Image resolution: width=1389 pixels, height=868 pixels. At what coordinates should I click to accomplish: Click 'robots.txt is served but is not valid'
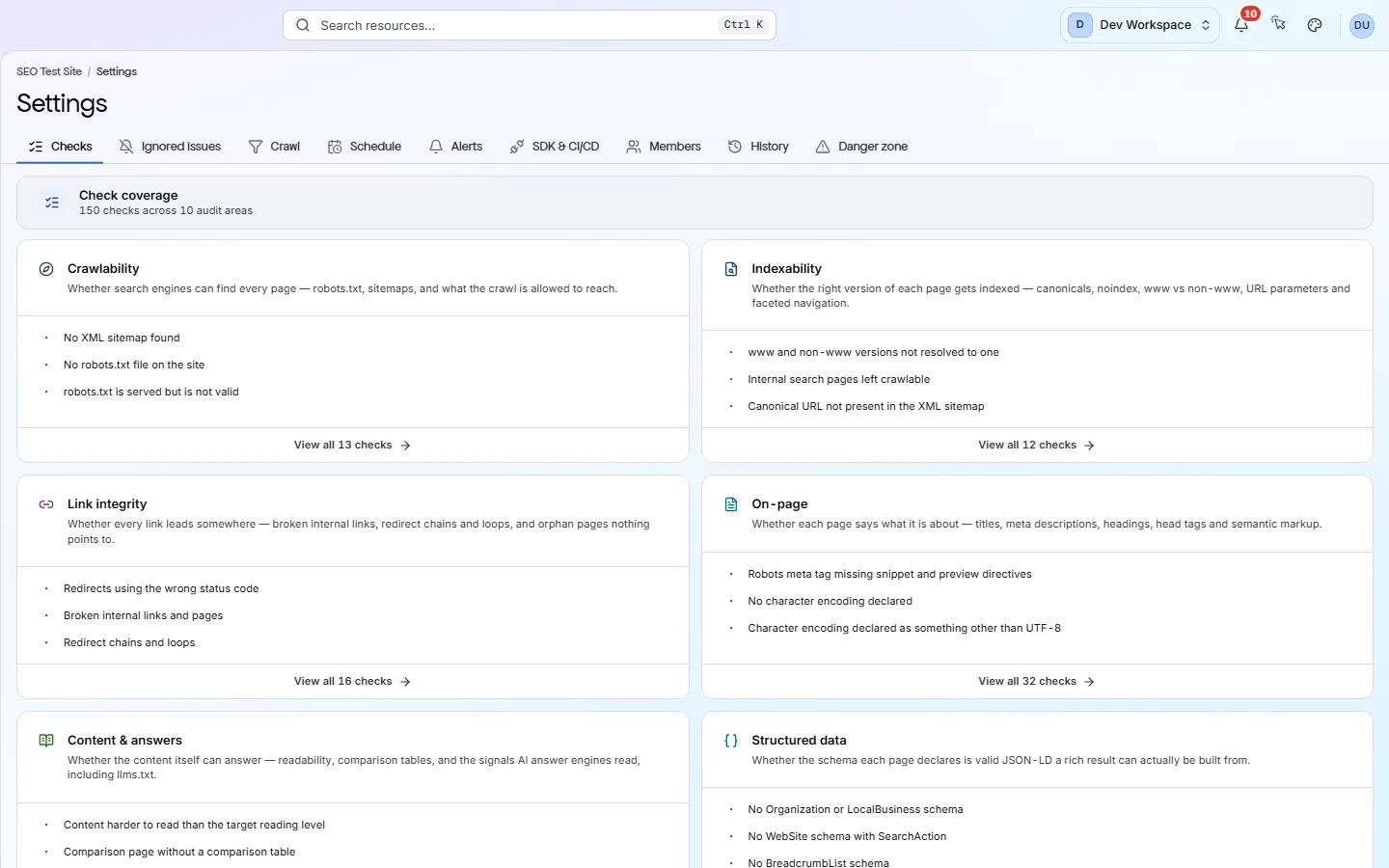pos(151,392)
